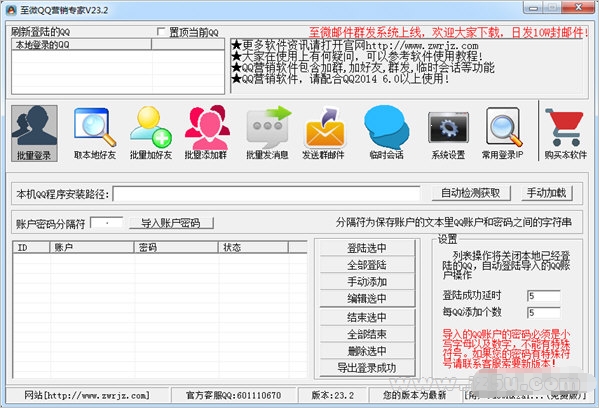The width and height of the screenshot is (599, 408).
Task: Close the 至微QQ营销专家 window
Action: [x=579, y=8]
